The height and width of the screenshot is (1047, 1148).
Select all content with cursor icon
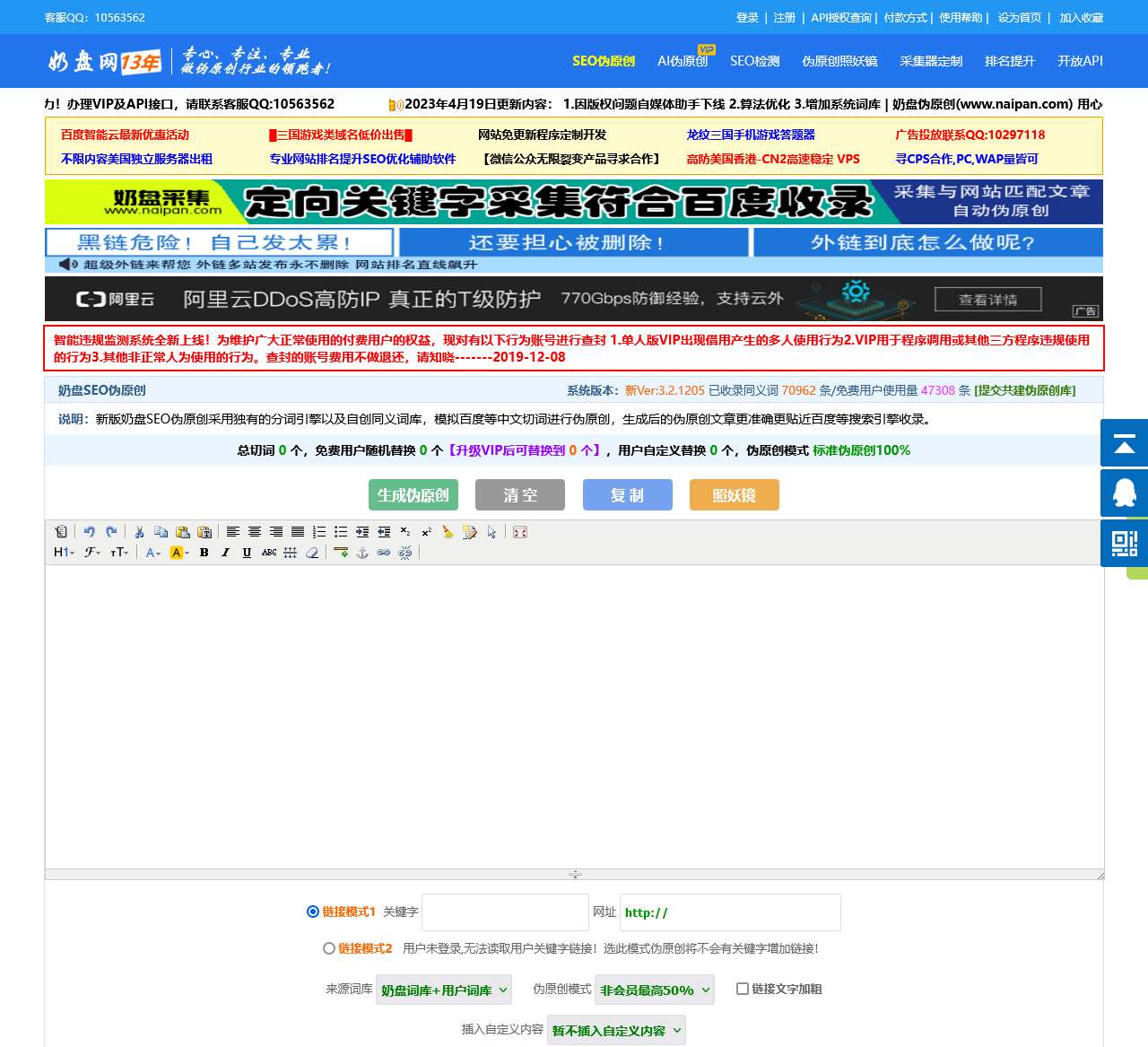tap(491, 532)
